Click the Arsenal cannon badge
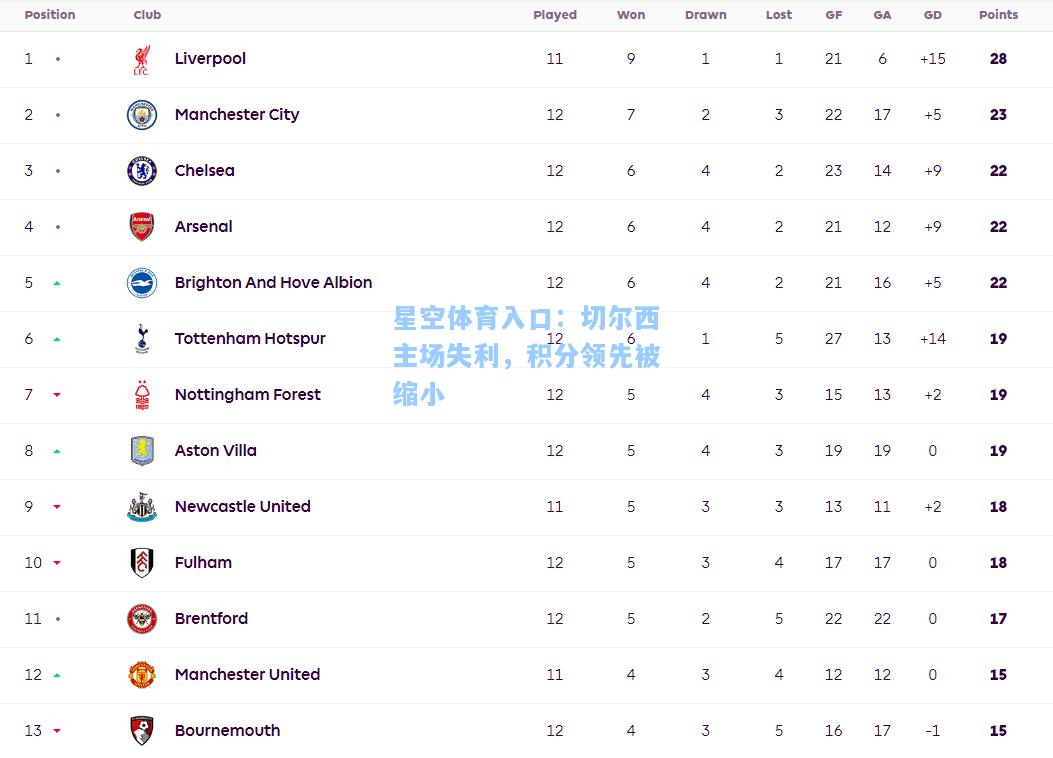Viewport: 1053px width, 758px height. 142,227
